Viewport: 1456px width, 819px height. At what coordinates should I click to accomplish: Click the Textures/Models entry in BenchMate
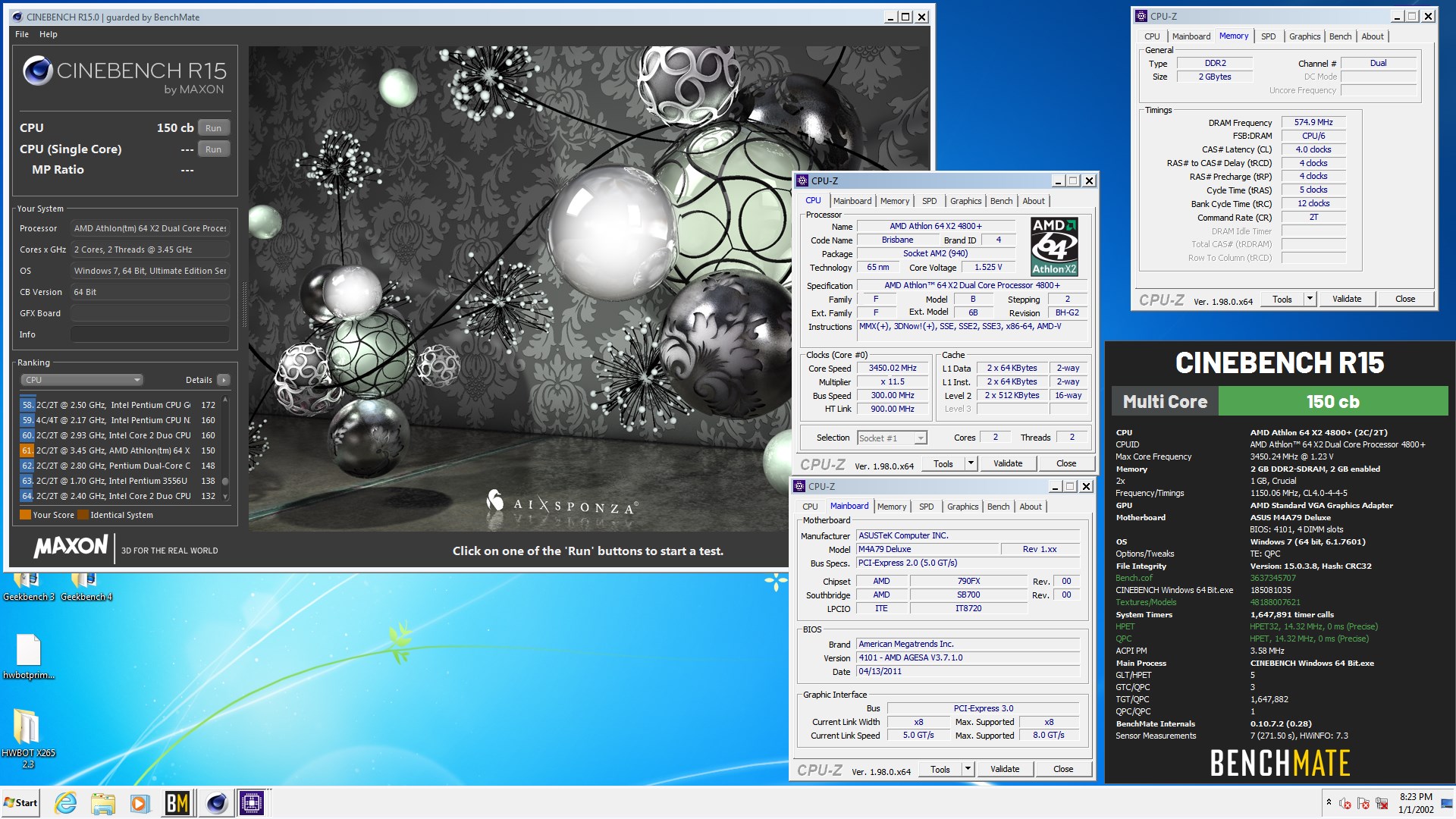coord(1145,603)
